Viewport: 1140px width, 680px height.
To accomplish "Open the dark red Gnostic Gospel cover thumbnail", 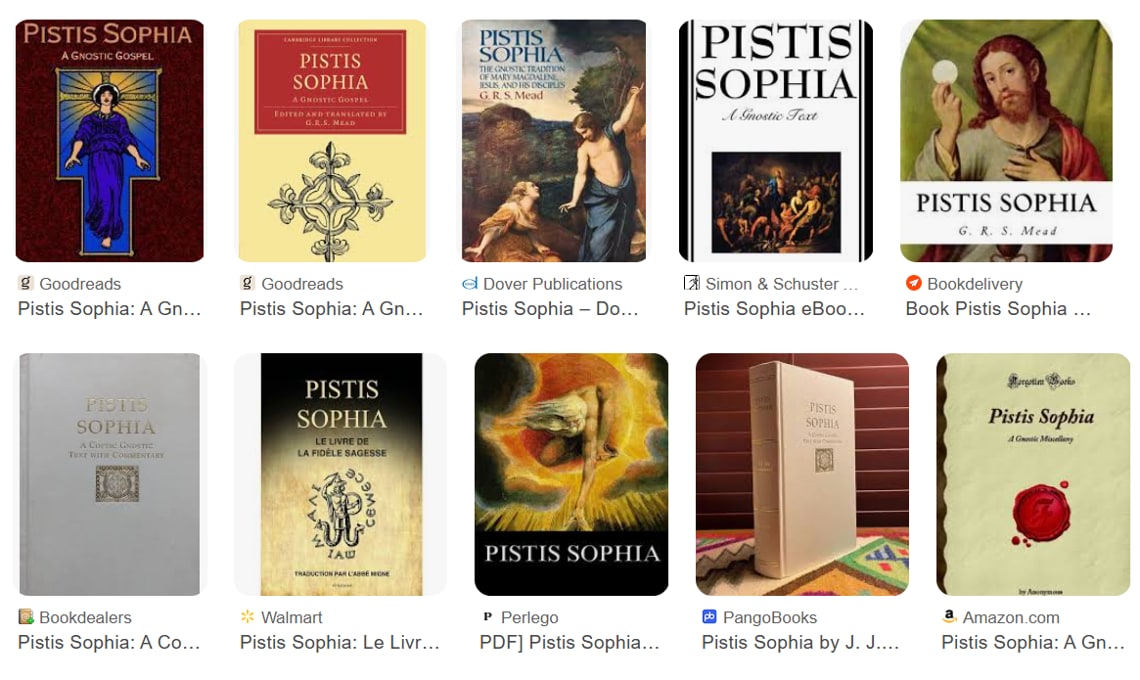I will pyautogui.click(x=110, y=140).
